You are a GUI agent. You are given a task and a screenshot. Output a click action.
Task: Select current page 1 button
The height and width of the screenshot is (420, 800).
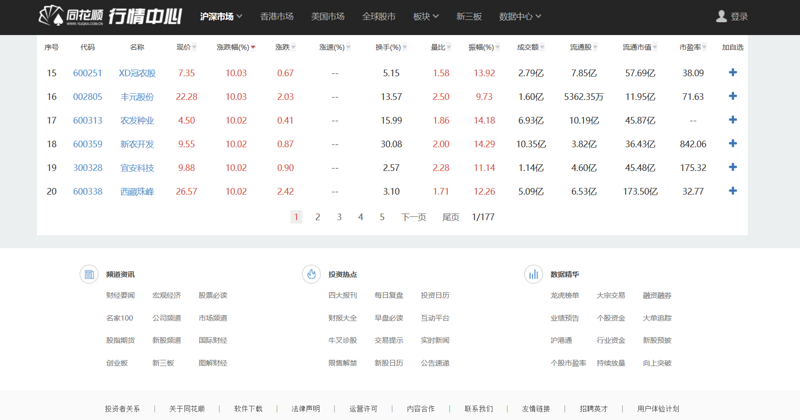[296, 217]
